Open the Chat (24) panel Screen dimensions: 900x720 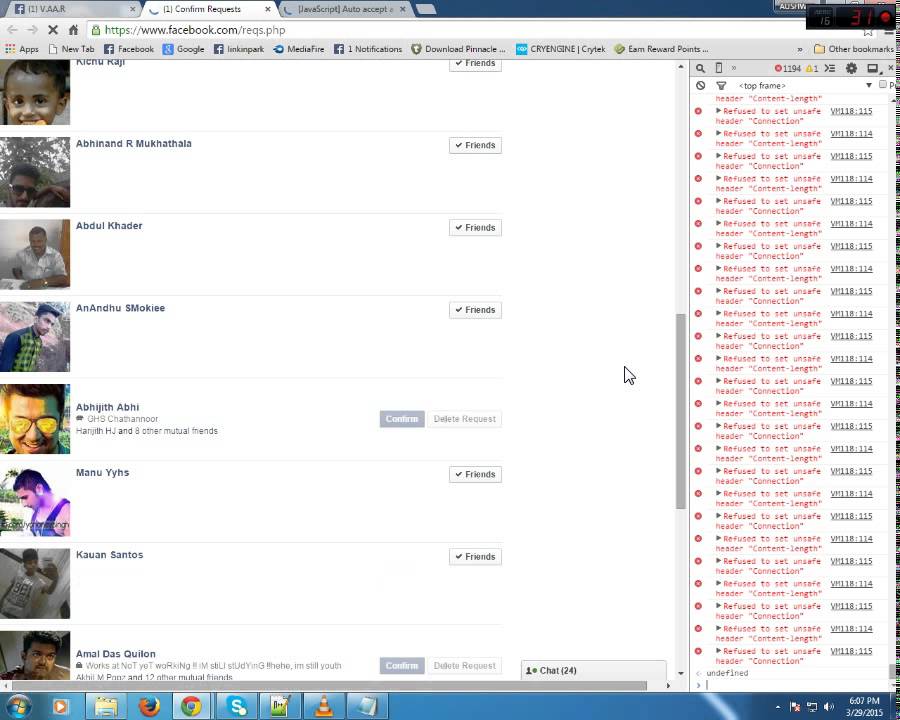(594, 670)
